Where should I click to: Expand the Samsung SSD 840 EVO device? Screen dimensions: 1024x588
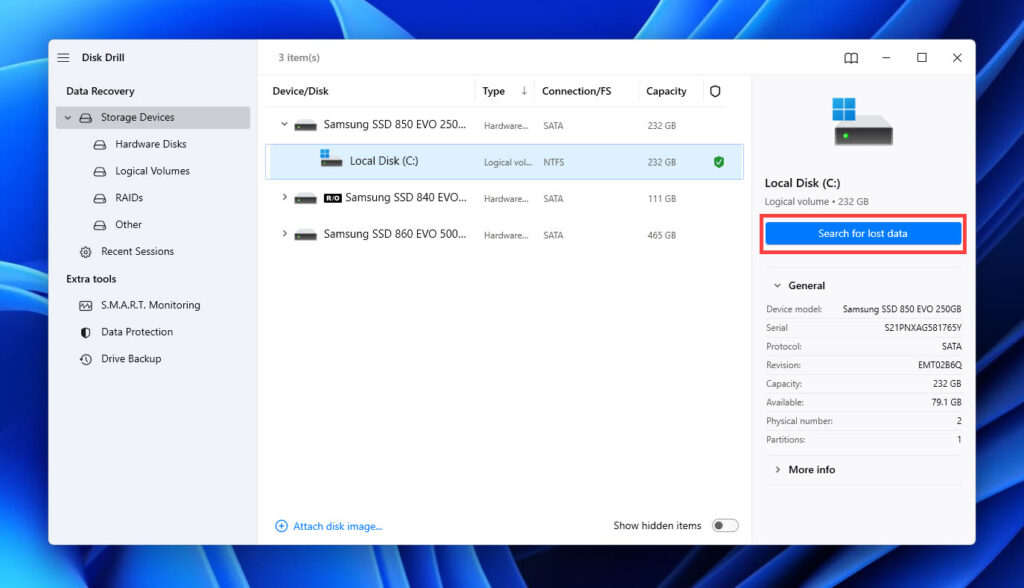coord(283,198)
